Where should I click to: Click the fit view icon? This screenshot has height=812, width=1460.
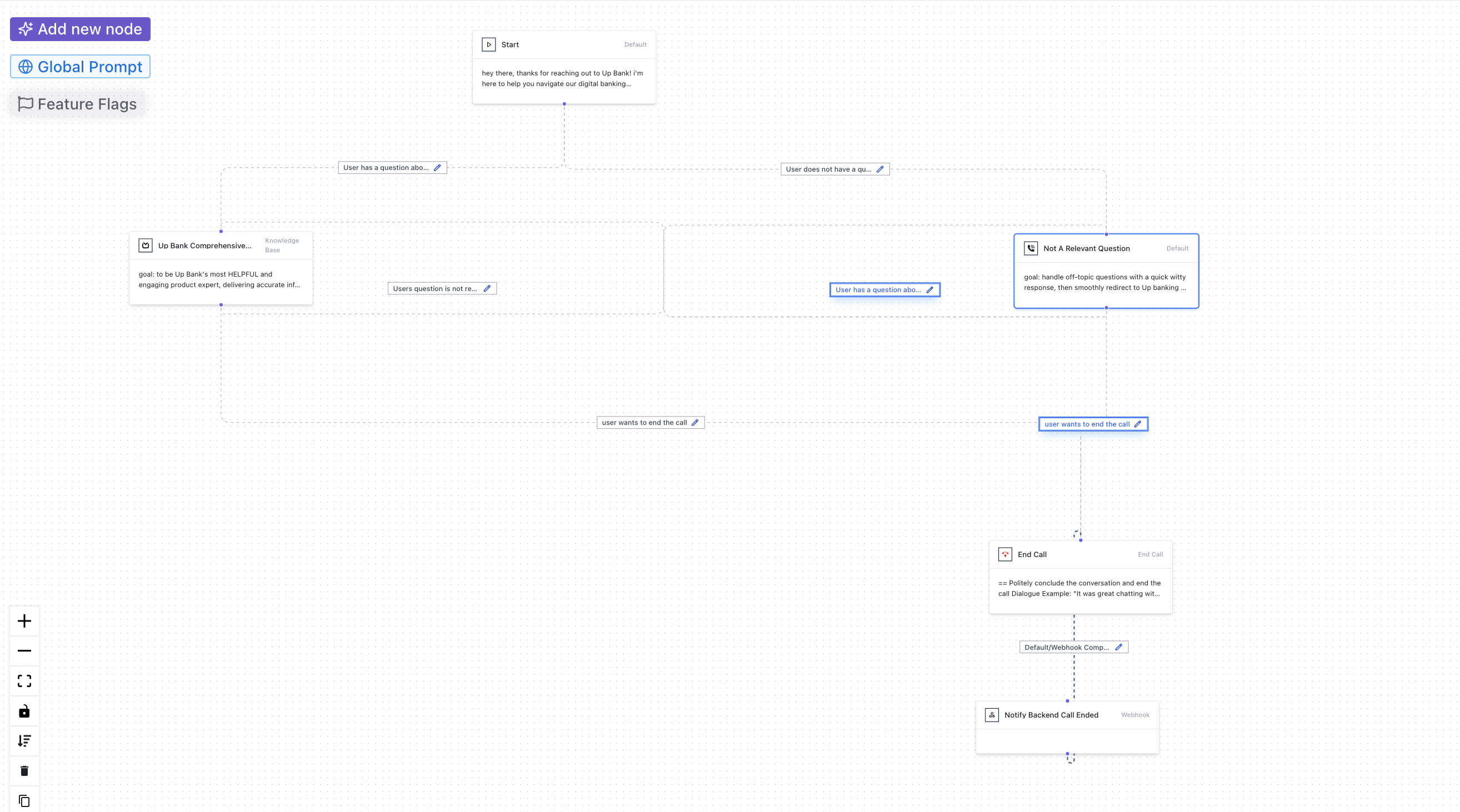[x=24, y=680]
